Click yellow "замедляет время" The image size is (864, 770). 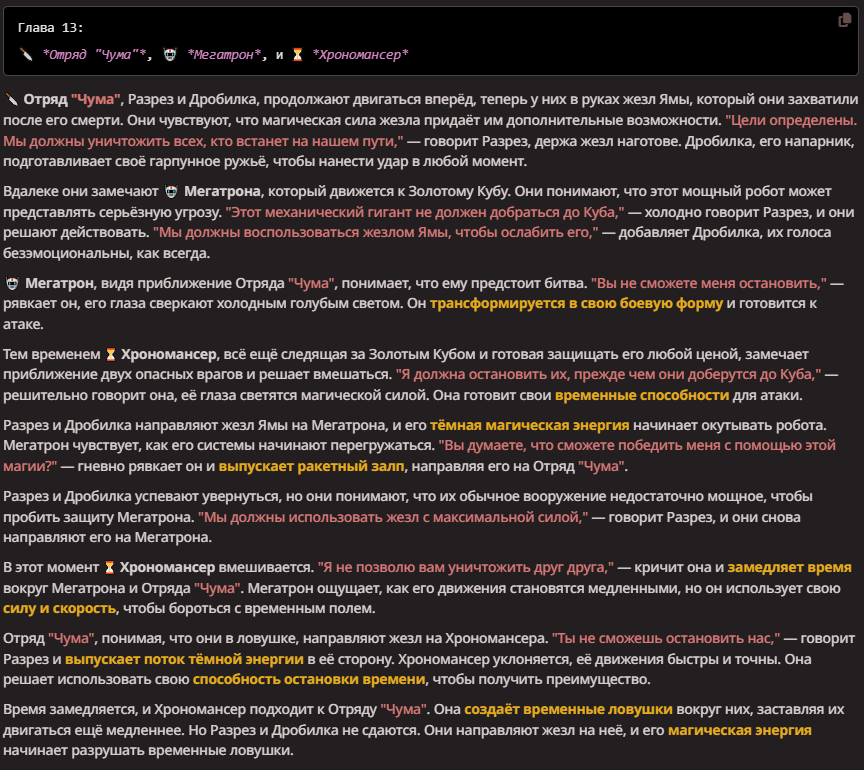tap(790, 568)
